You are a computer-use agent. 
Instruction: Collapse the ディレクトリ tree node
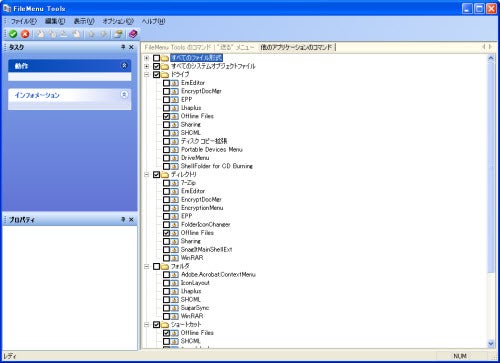tap(146, 175)
